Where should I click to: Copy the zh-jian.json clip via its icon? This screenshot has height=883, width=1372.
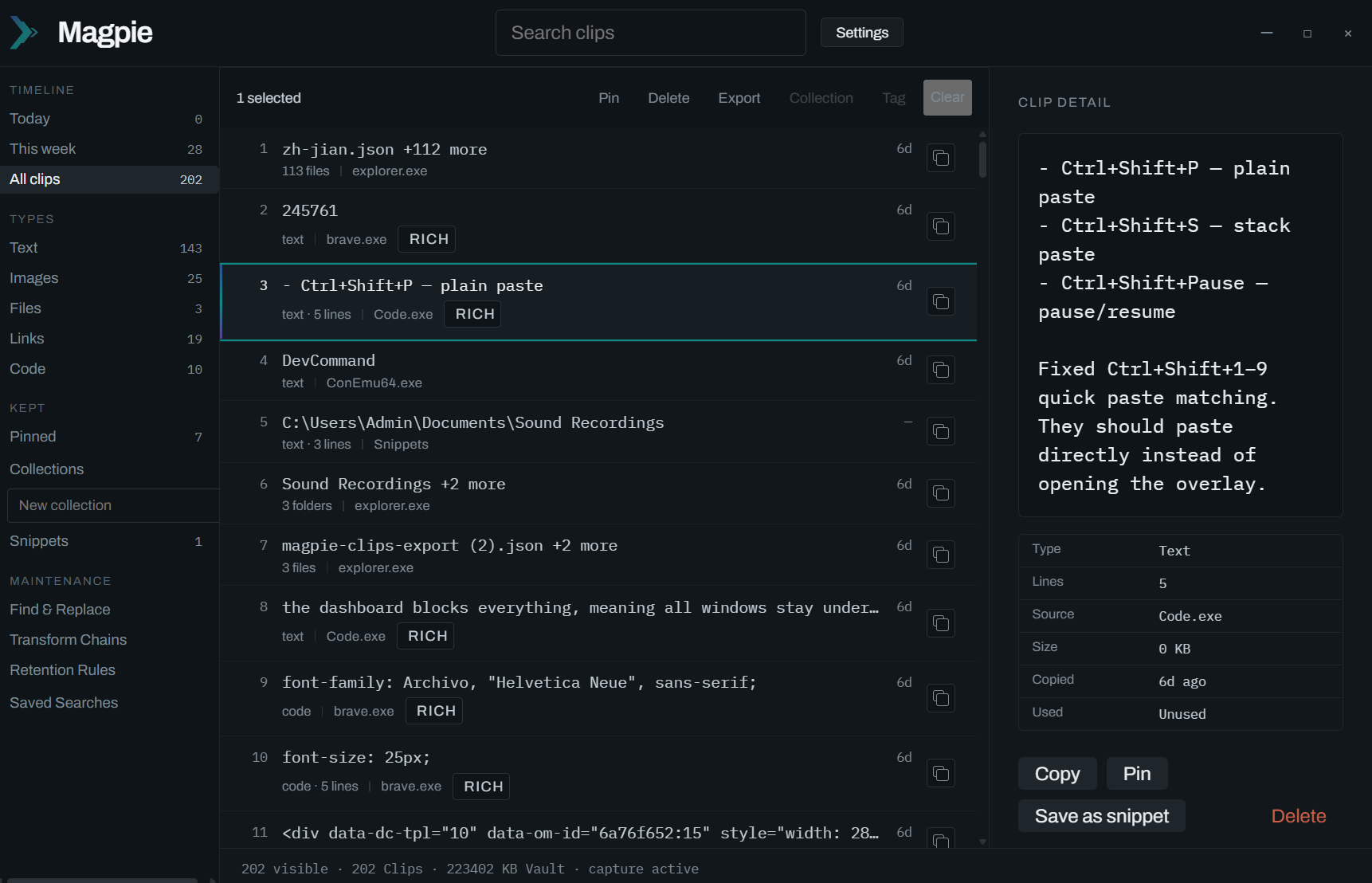point(941,158)
